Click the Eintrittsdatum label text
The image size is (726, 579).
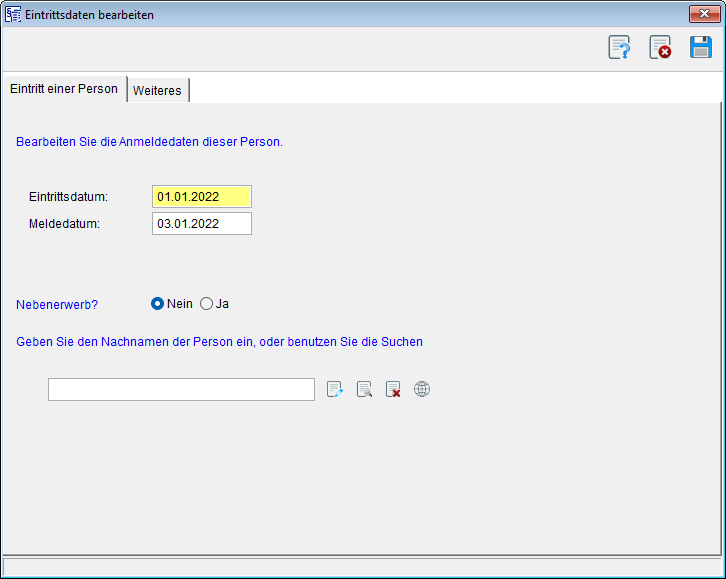tap(68, 197)
